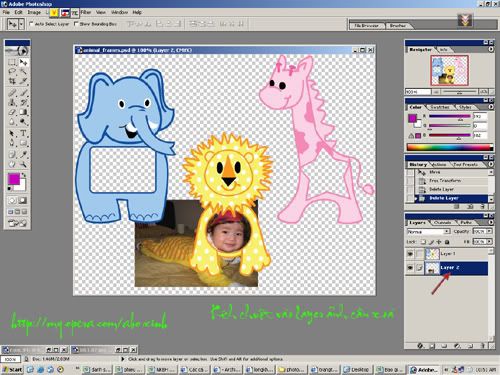Open the File Browser tab

coord(366,26)
